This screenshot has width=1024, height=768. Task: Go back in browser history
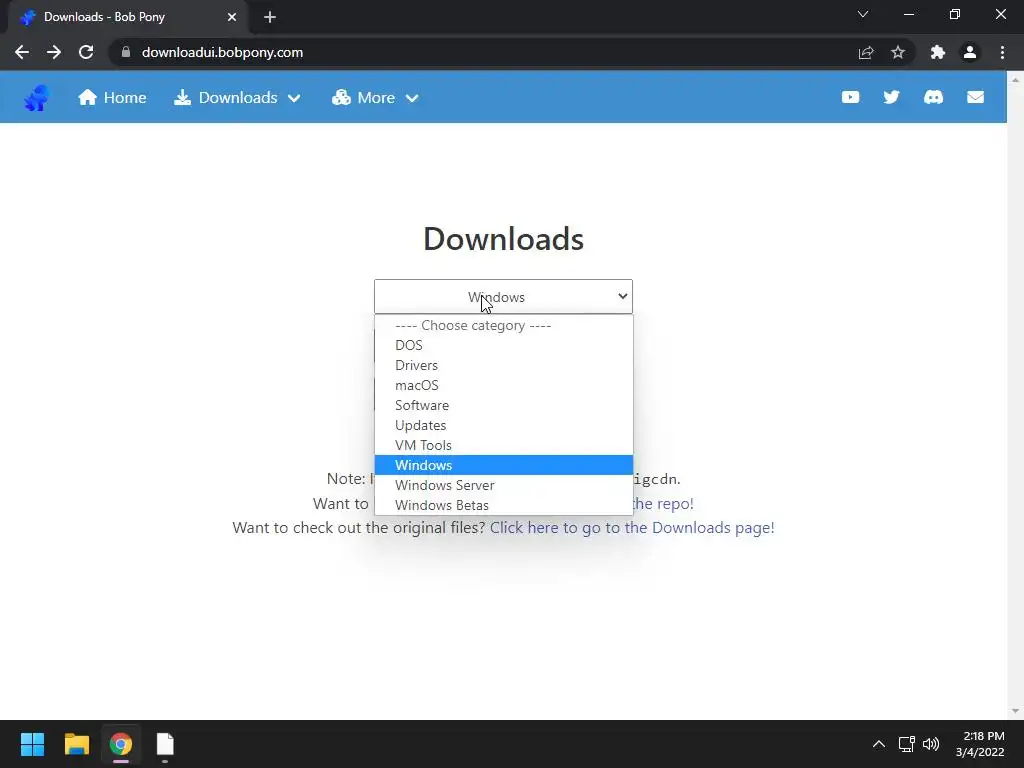22,52
